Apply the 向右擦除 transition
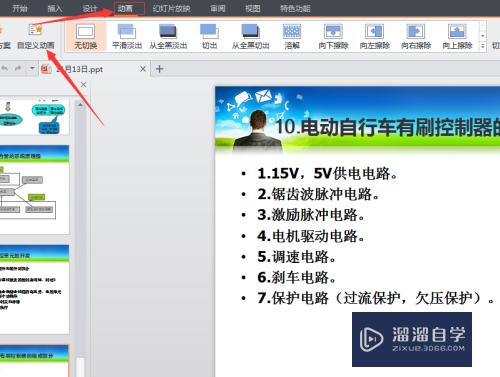The image size is (500, 377). coord(416,37)
